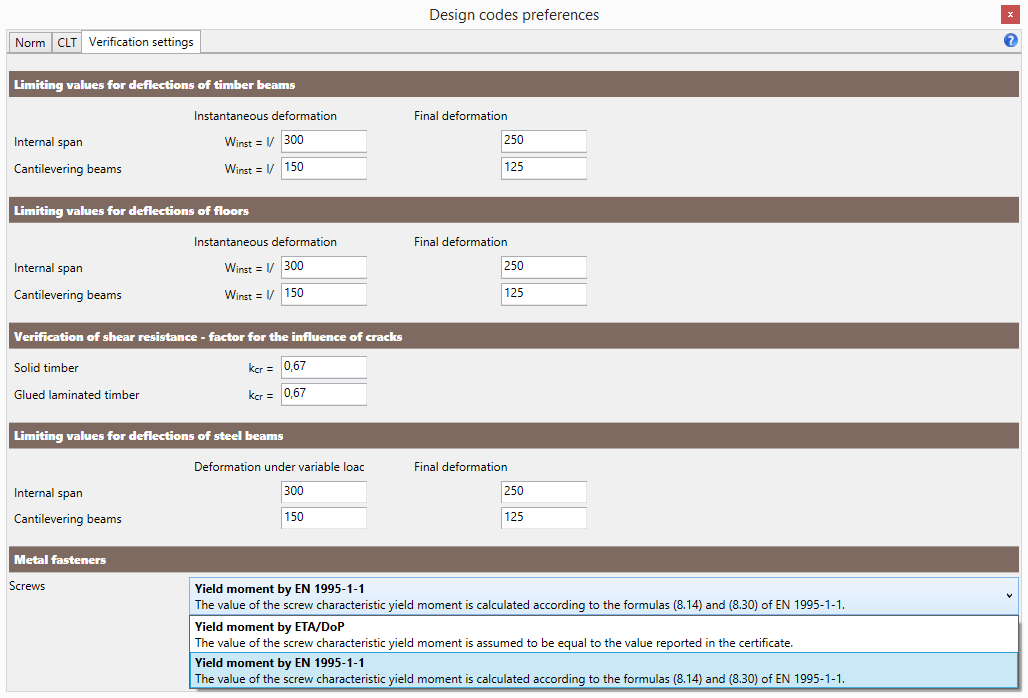Collapse the Screws dropdown arrow
Viewport: 1028px width, 698px height.
point(1009,596)
